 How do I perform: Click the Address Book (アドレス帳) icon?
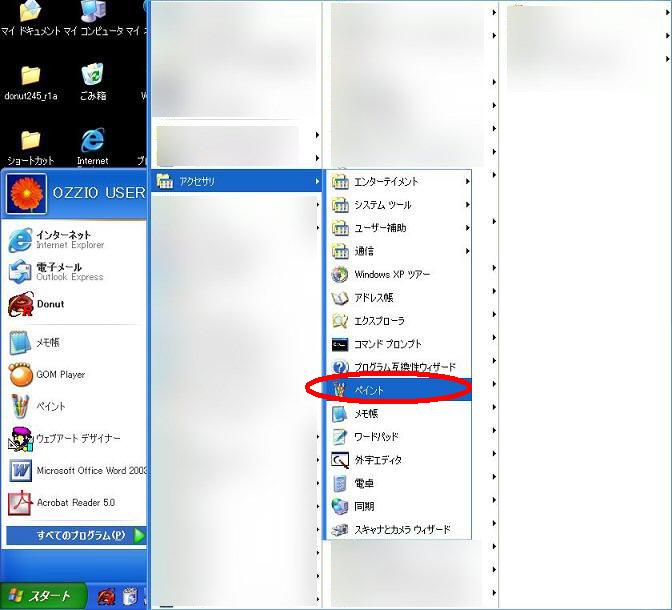(x=340, y=298)
